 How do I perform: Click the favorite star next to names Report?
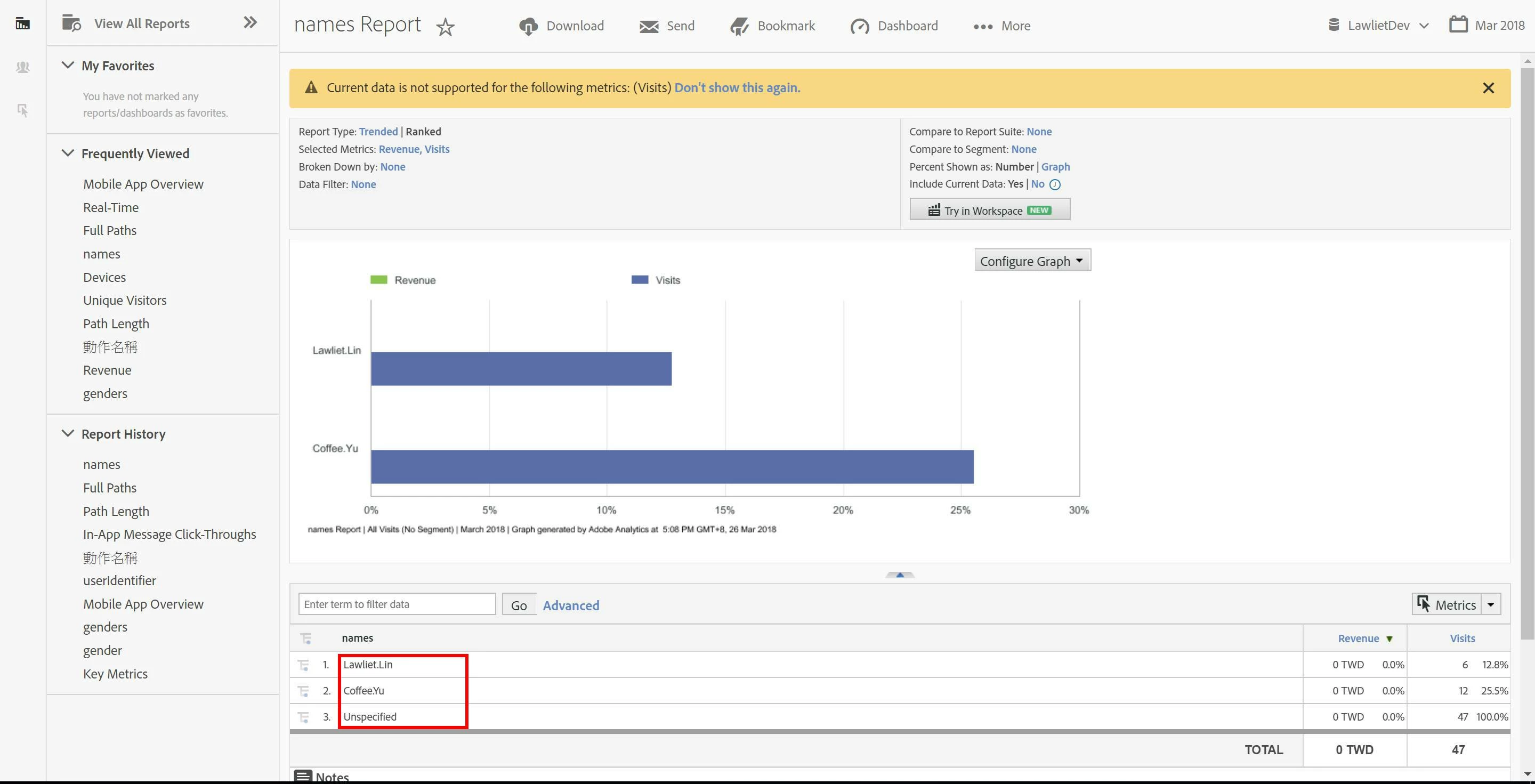445,27
